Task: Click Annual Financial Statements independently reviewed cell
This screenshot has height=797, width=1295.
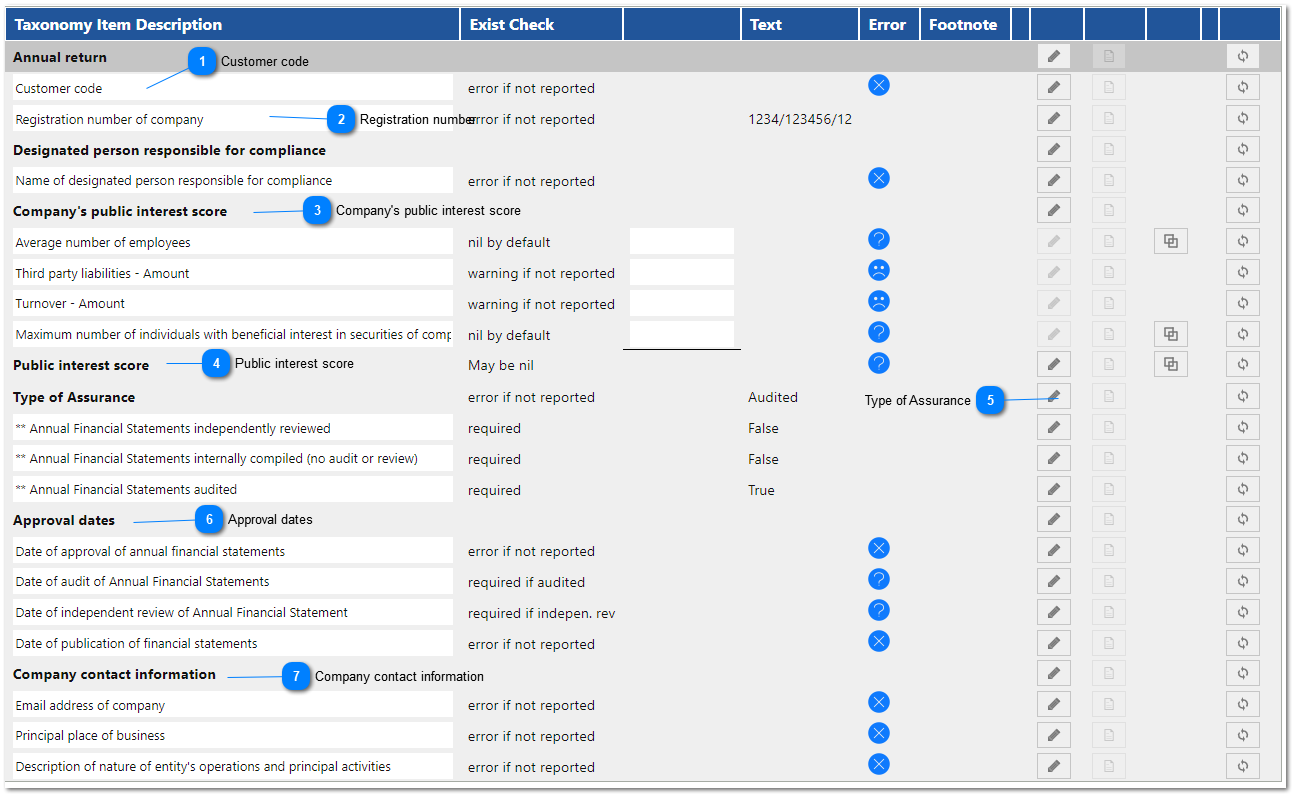Action: coord(231,428)
